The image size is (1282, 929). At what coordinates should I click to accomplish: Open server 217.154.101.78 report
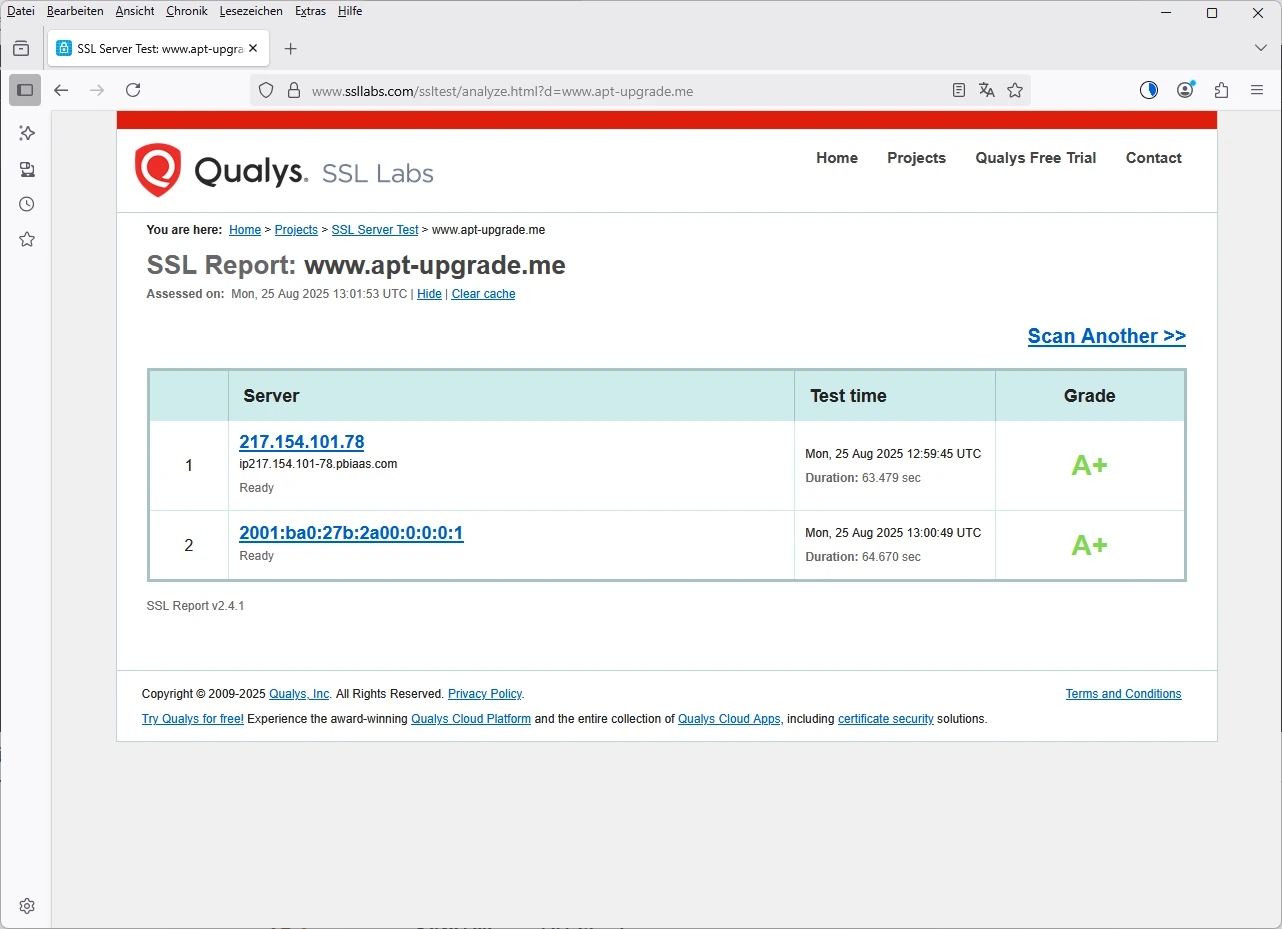[x=302, y=442]
